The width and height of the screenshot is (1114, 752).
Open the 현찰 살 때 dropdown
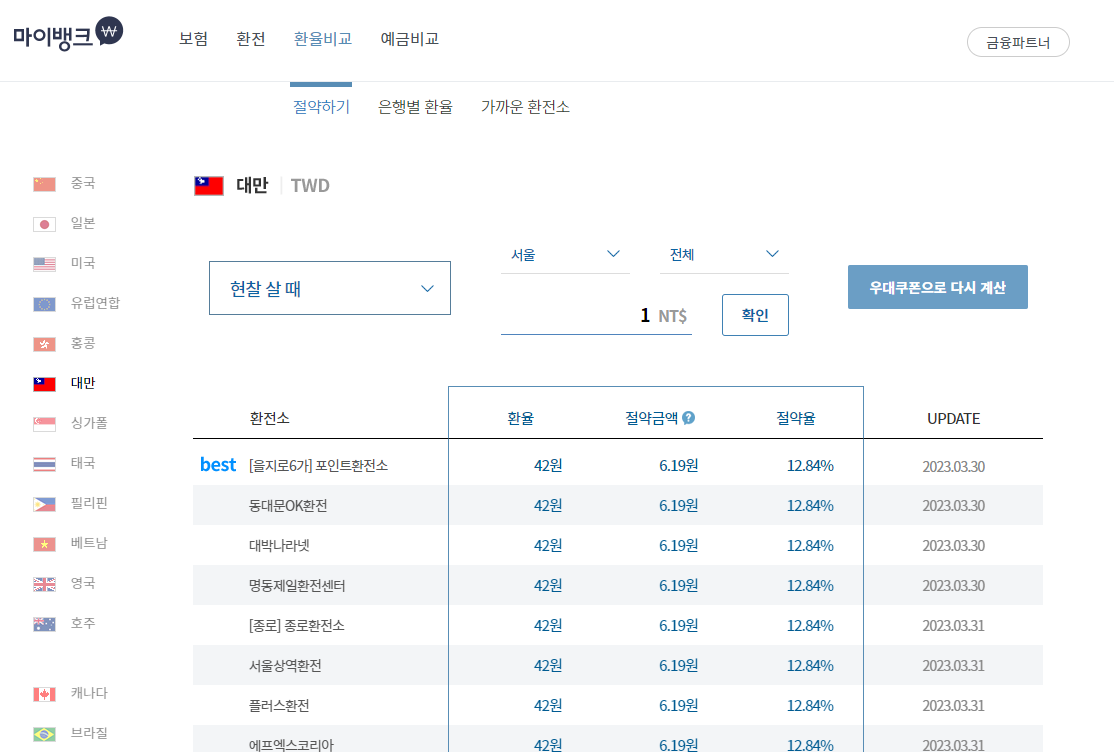330,287
